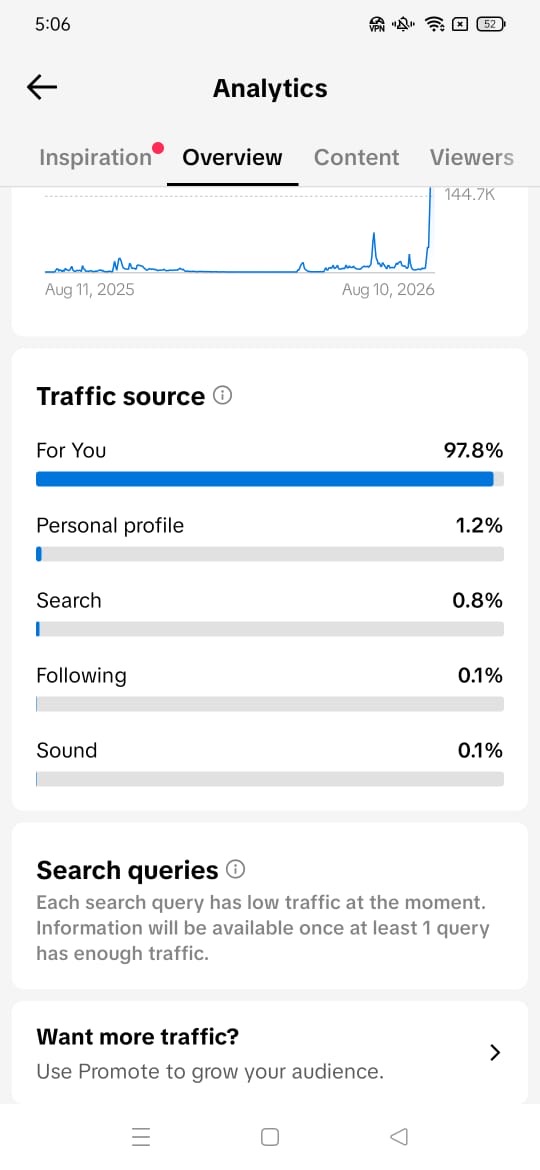Tap Android home square icon
Screen dimensions: 540x1170
pyautogui.click(x=270, y=1136)
